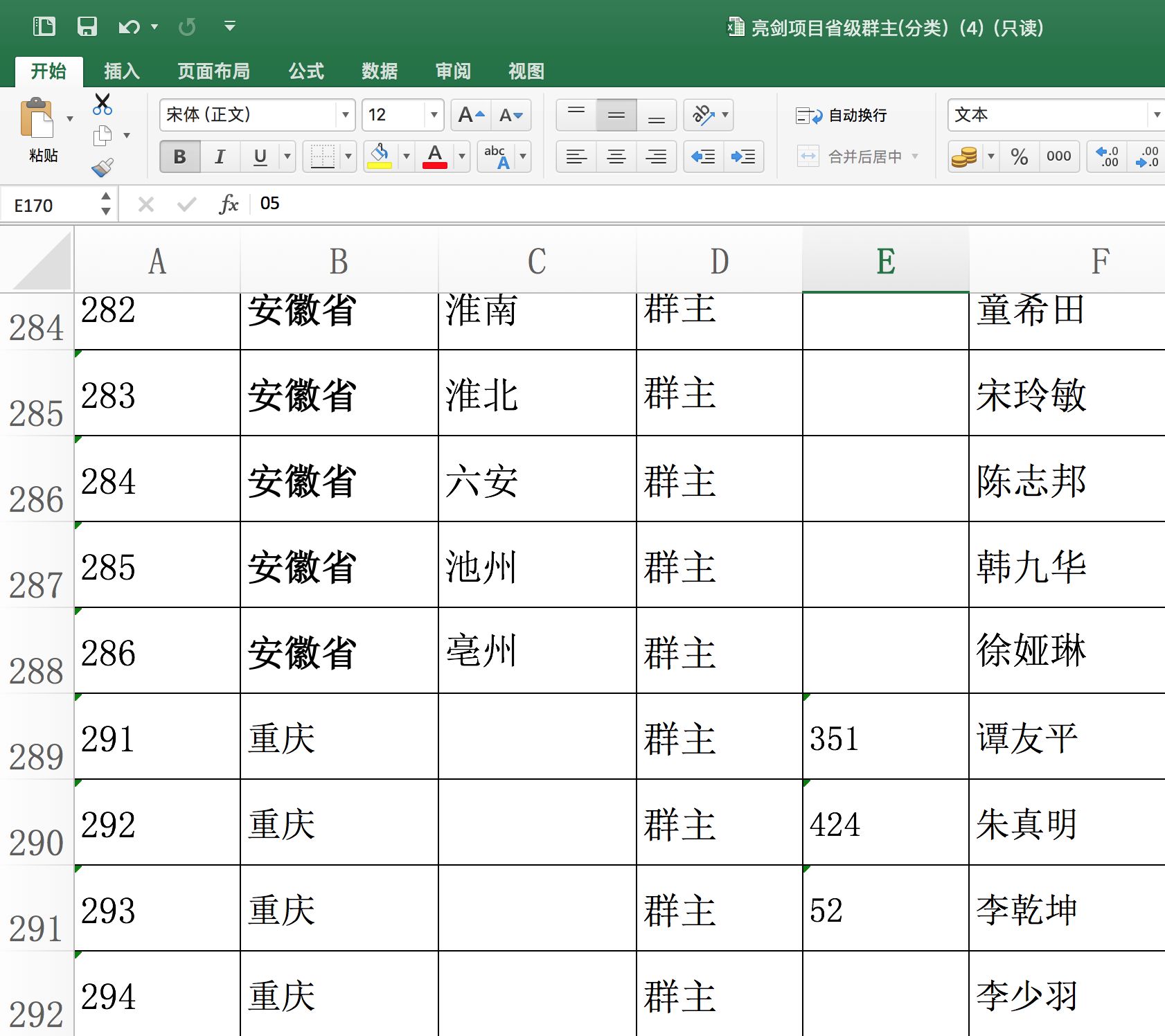Open the Paste options dropdown arrow

coord(70,119)
